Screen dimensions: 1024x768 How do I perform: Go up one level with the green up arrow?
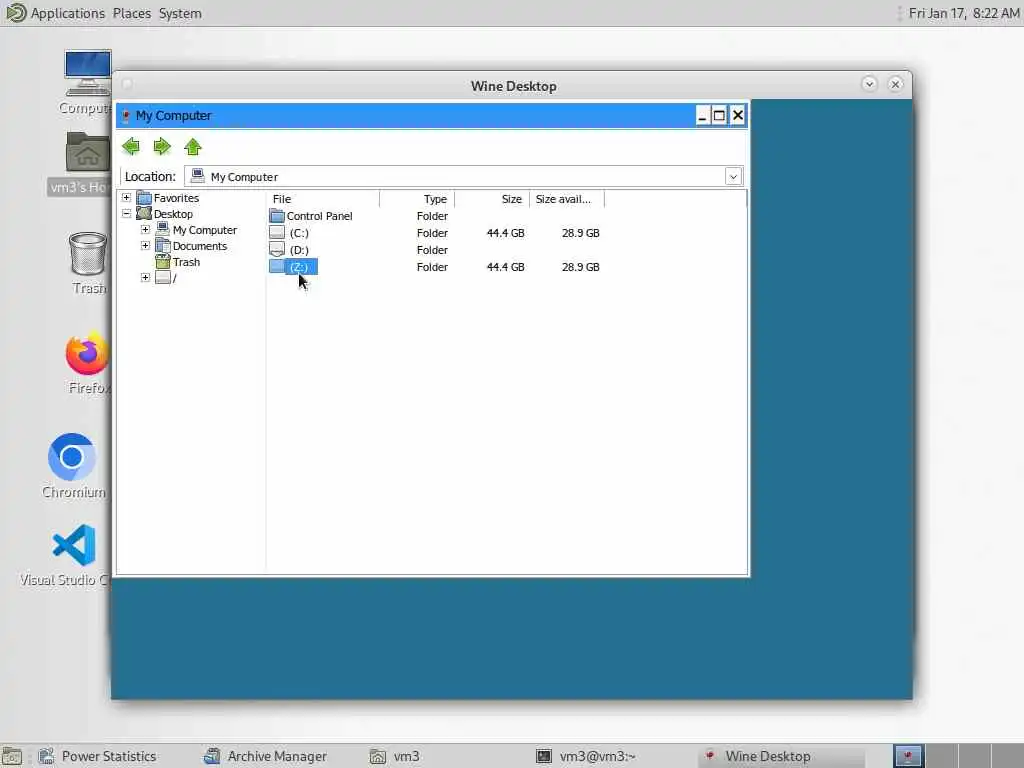pyautogui.click(x=193, y=146)
